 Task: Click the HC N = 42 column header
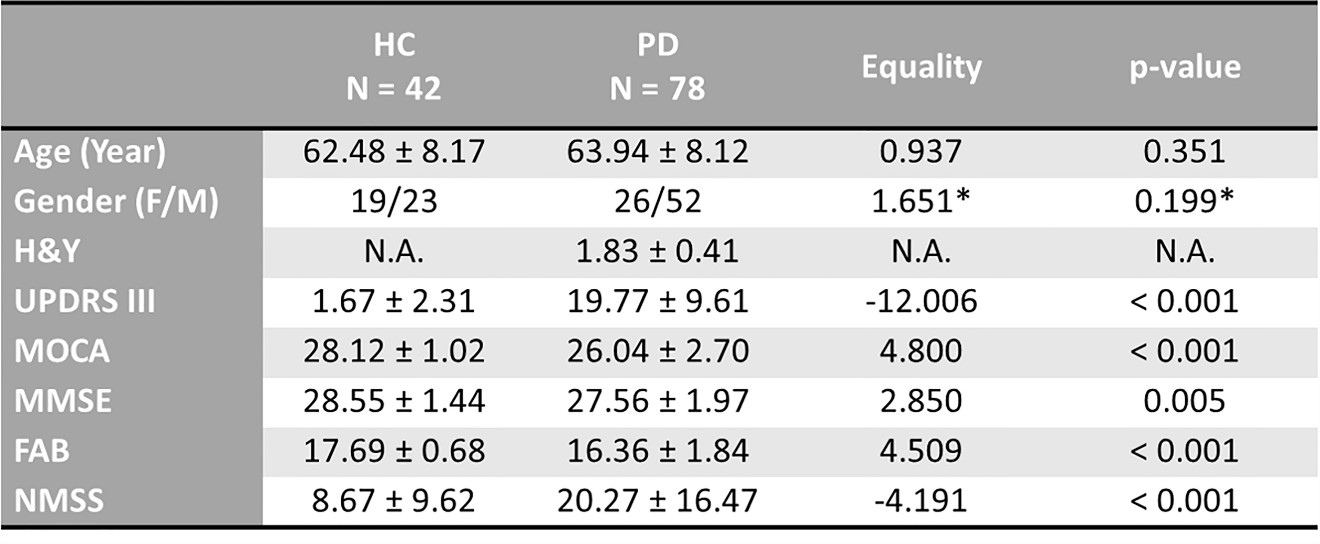[x=394, y=67]
